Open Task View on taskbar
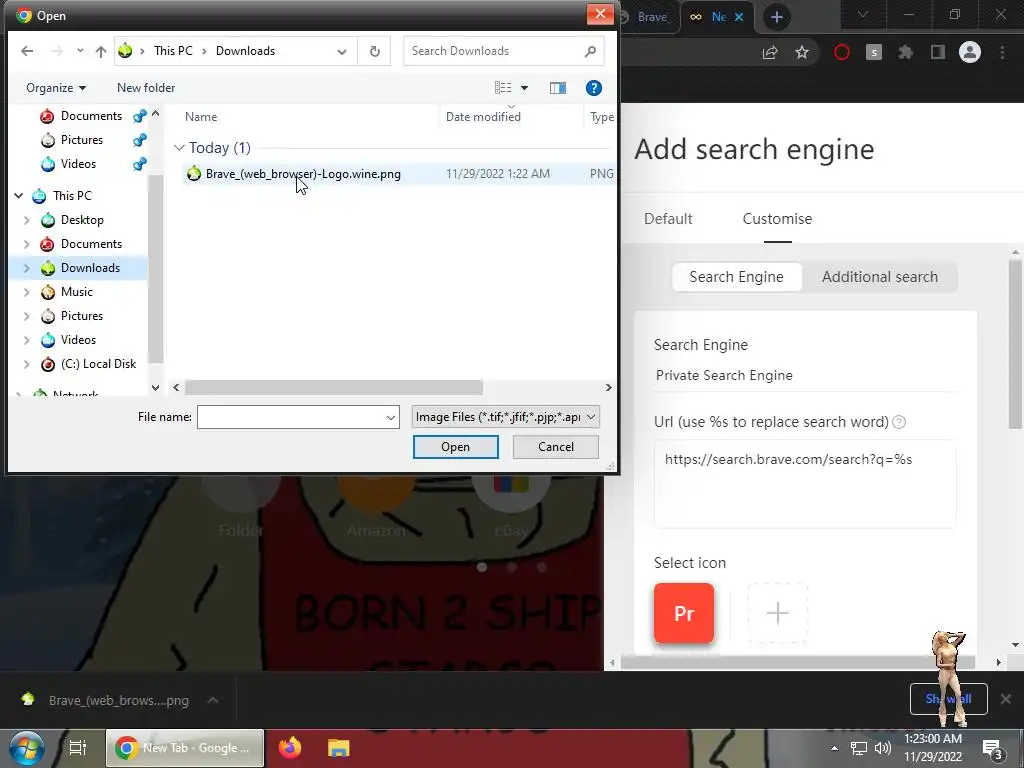The height and width of the screenshot is (768, 1024). pos(78,748)
